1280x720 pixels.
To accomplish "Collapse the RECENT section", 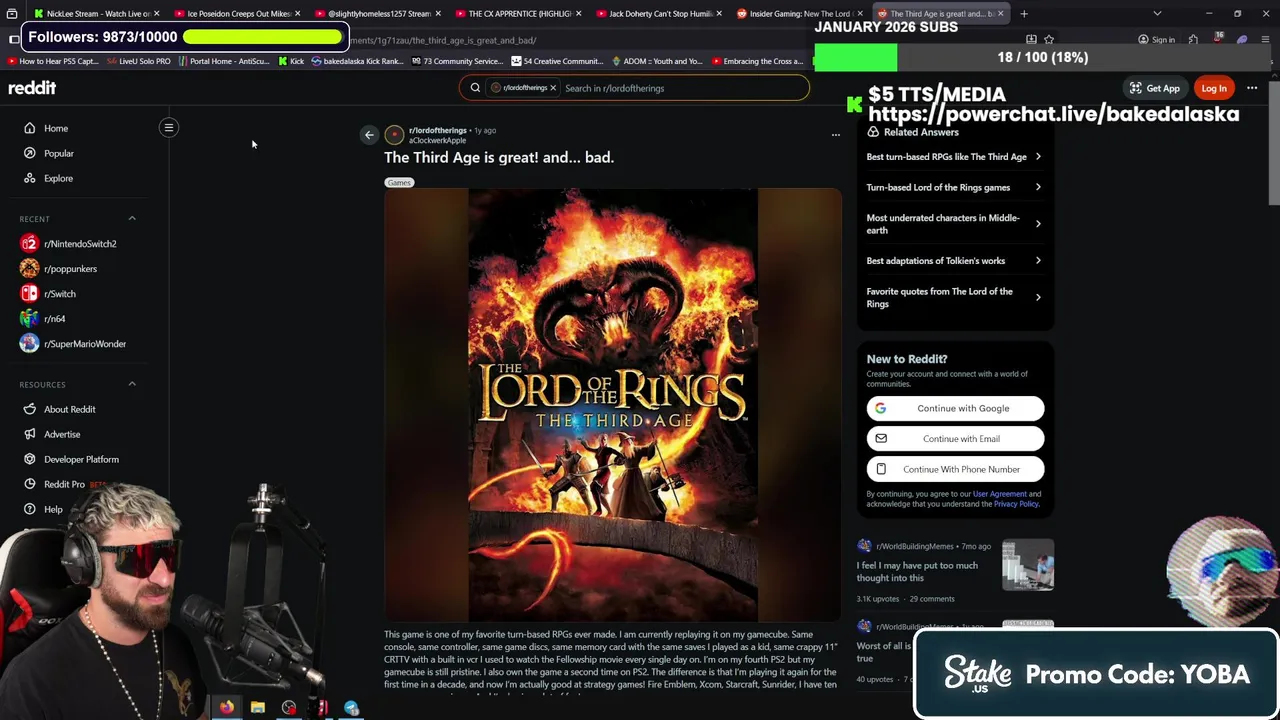I will [132, 218].
